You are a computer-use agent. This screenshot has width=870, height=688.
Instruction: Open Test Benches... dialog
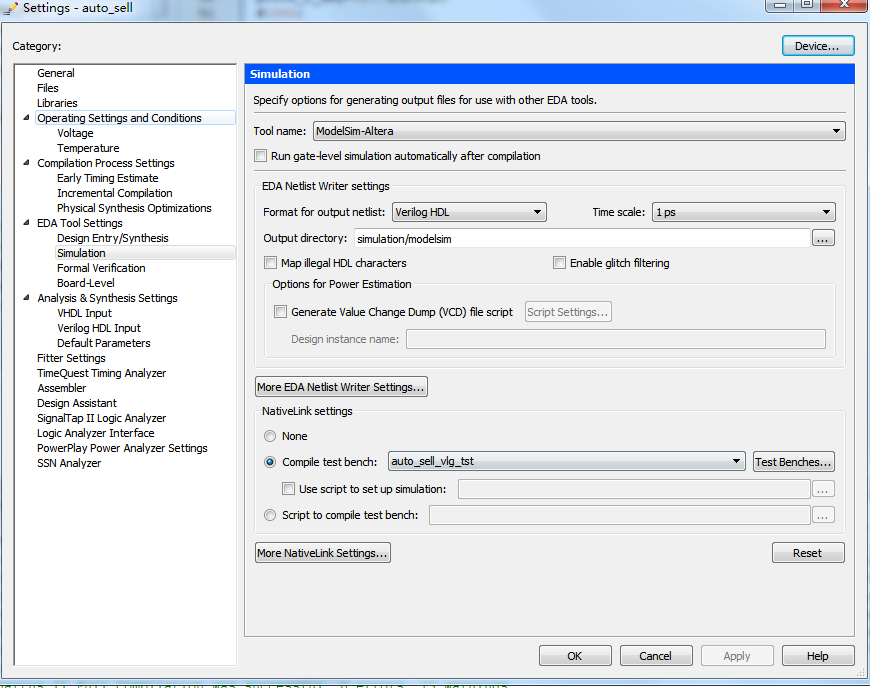[x=793, y=462]
